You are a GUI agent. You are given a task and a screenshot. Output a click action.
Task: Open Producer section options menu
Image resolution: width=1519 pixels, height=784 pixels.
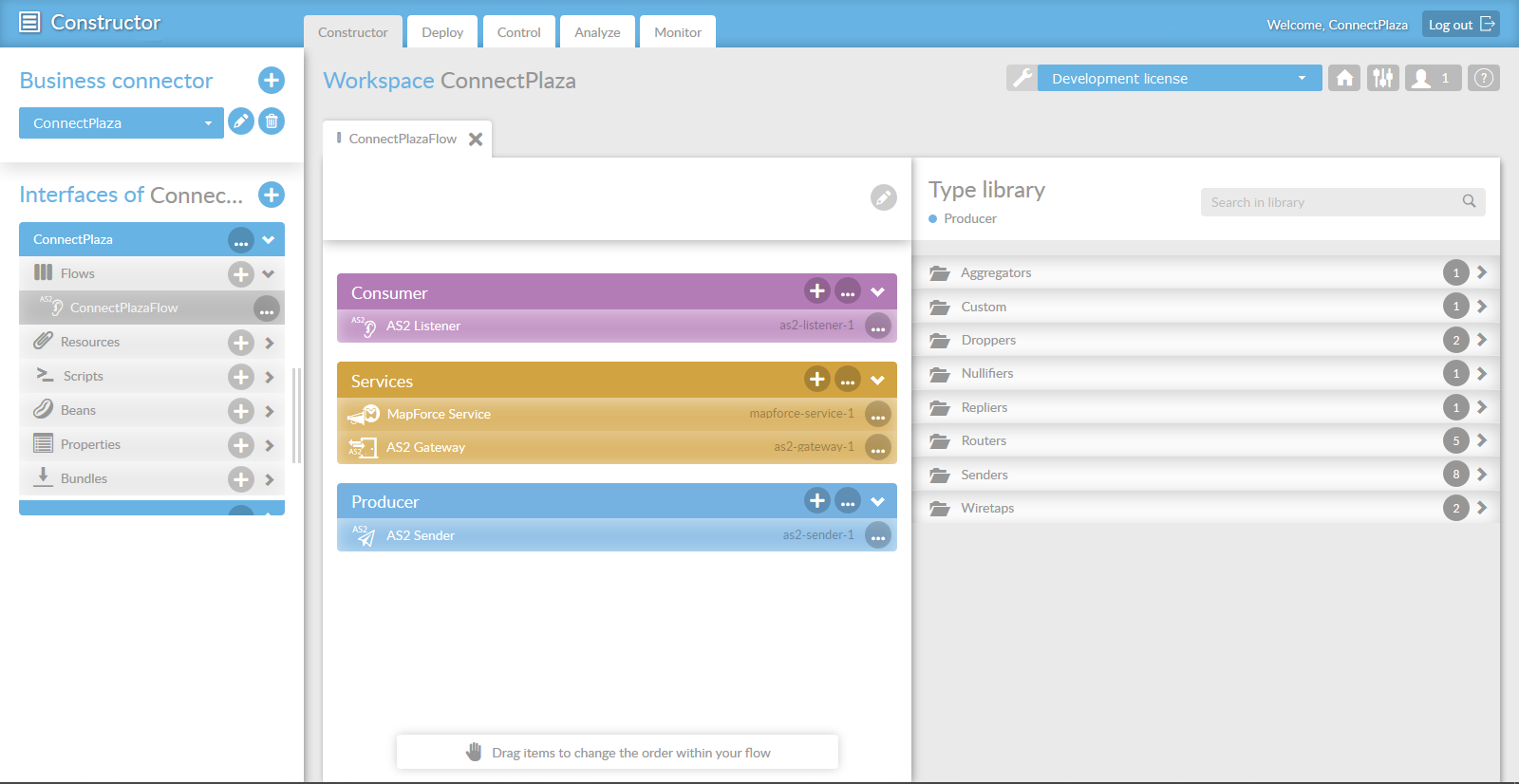tap(848, 500)
